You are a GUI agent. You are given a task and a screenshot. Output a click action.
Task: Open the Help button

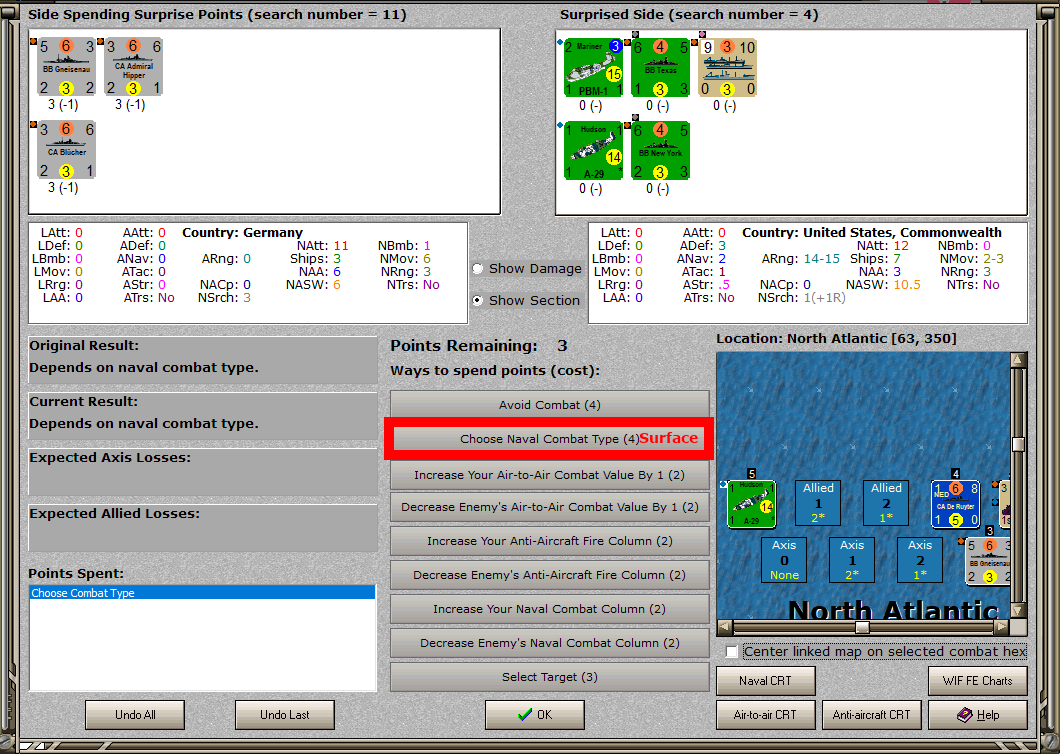click(x=978, y=715)
